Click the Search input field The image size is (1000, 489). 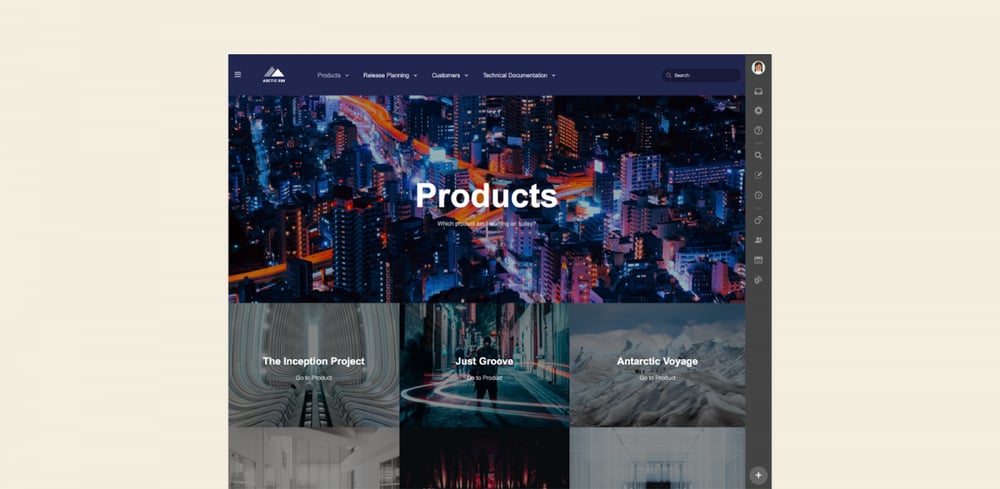[x=701, y=75]
